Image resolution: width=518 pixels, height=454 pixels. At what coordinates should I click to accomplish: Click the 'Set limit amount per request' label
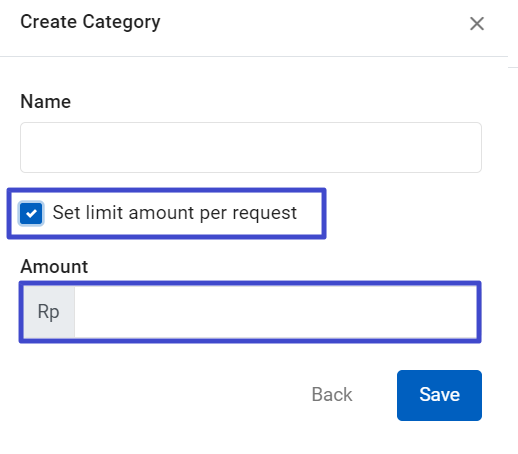[x=175, y=213]
